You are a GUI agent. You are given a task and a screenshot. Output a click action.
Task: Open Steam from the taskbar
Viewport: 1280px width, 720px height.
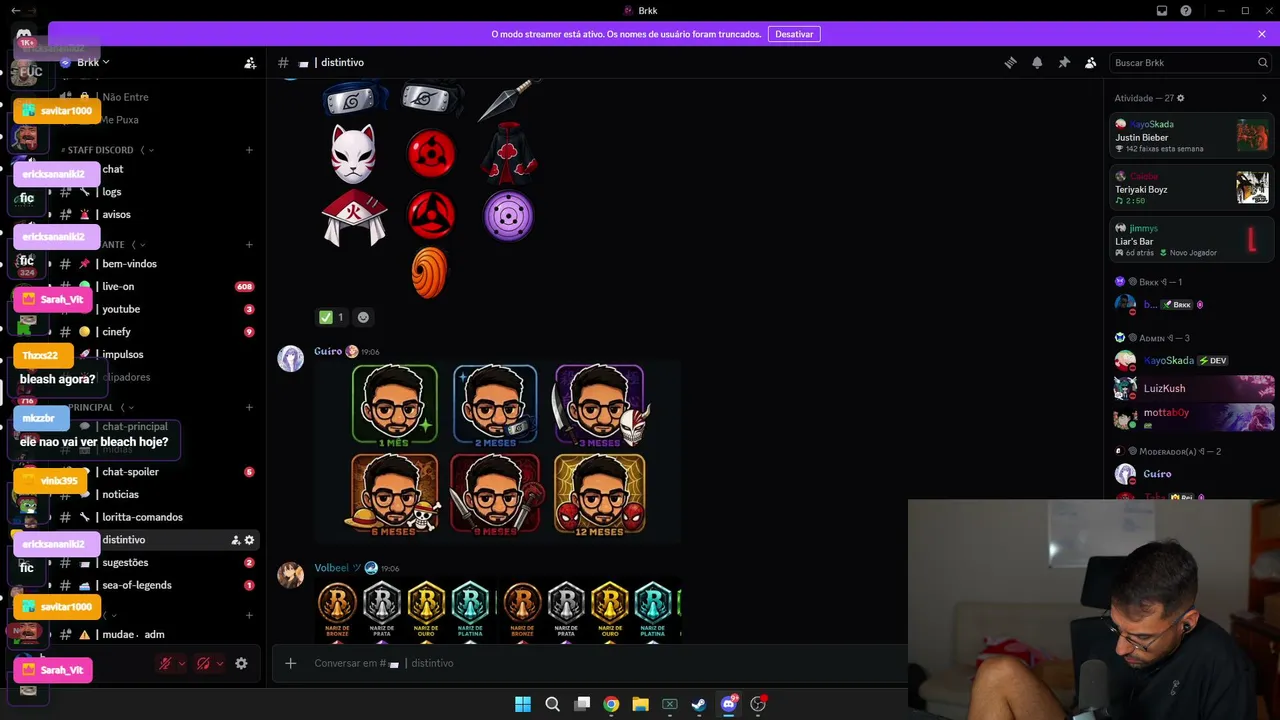point(699,704)
